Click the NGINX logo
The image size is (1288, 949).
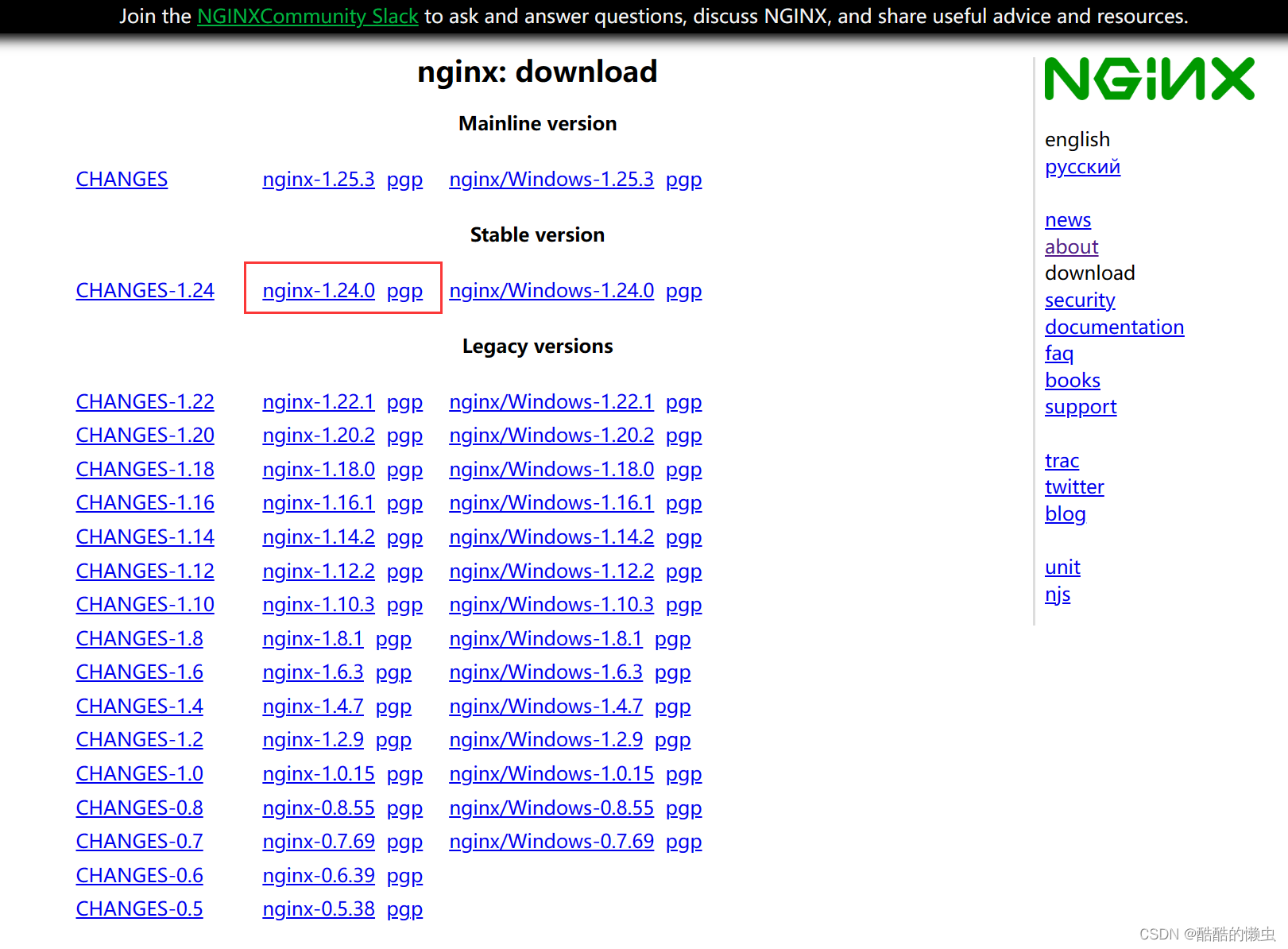[x=1149, y=79]
